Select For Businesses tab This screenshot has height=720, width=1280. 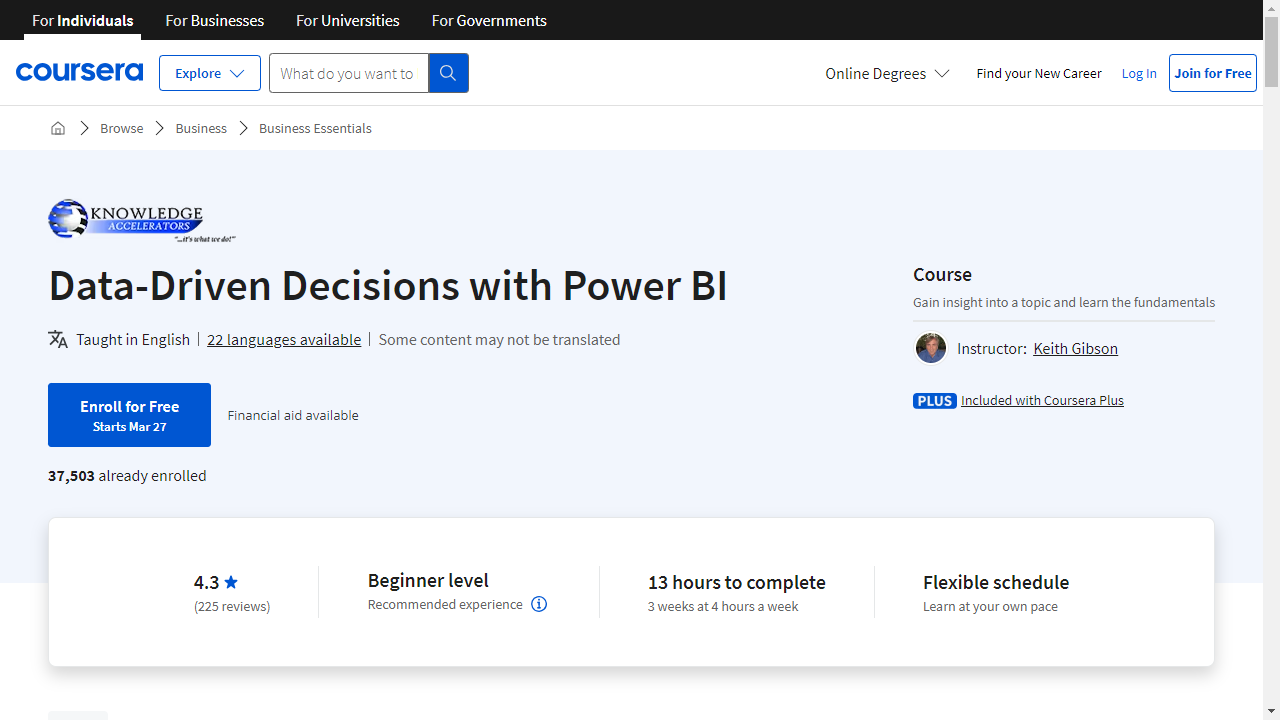coord(215,20)
